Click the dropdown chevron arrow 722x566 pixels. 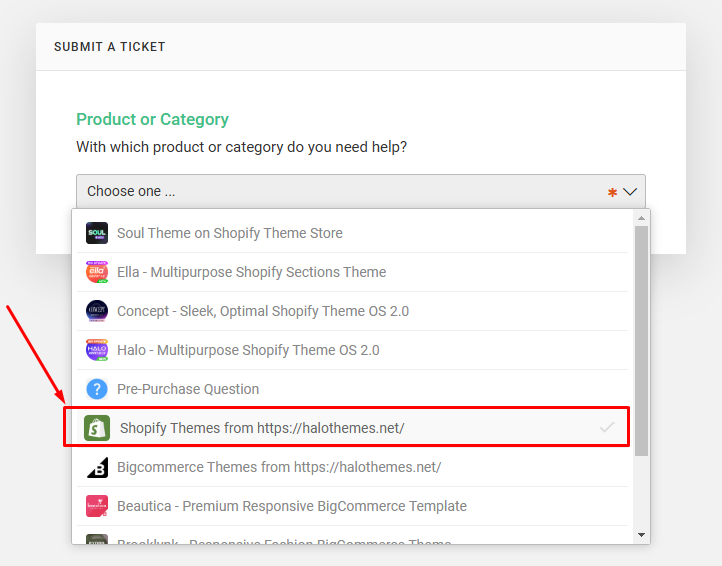point(629,191)
